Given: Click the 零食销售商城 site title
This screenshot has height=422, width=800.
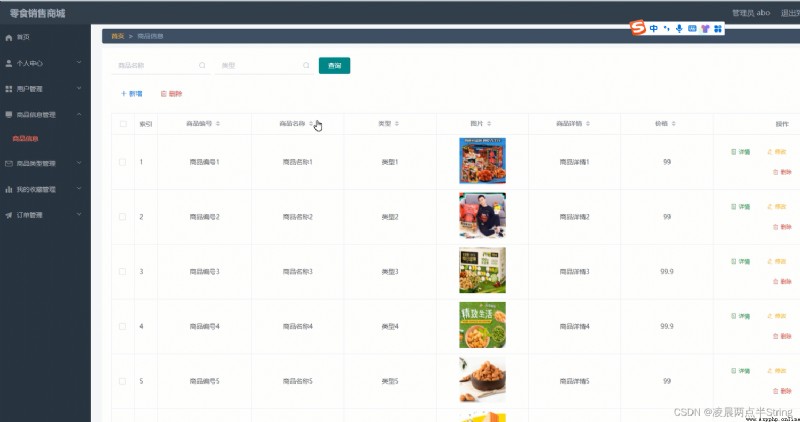Looking at the screenshot, I should click(37, 13).
